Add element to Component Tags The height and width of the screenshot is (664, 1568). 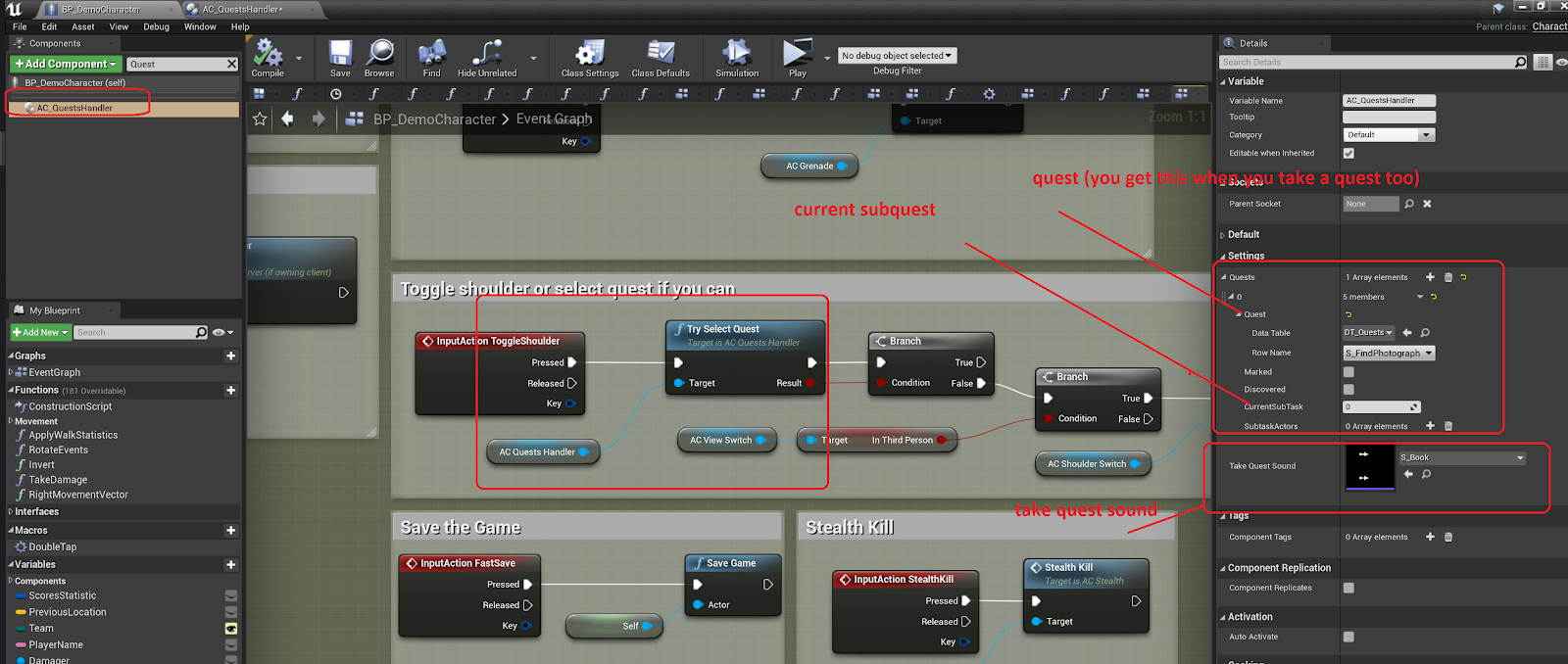point(1430,537)
